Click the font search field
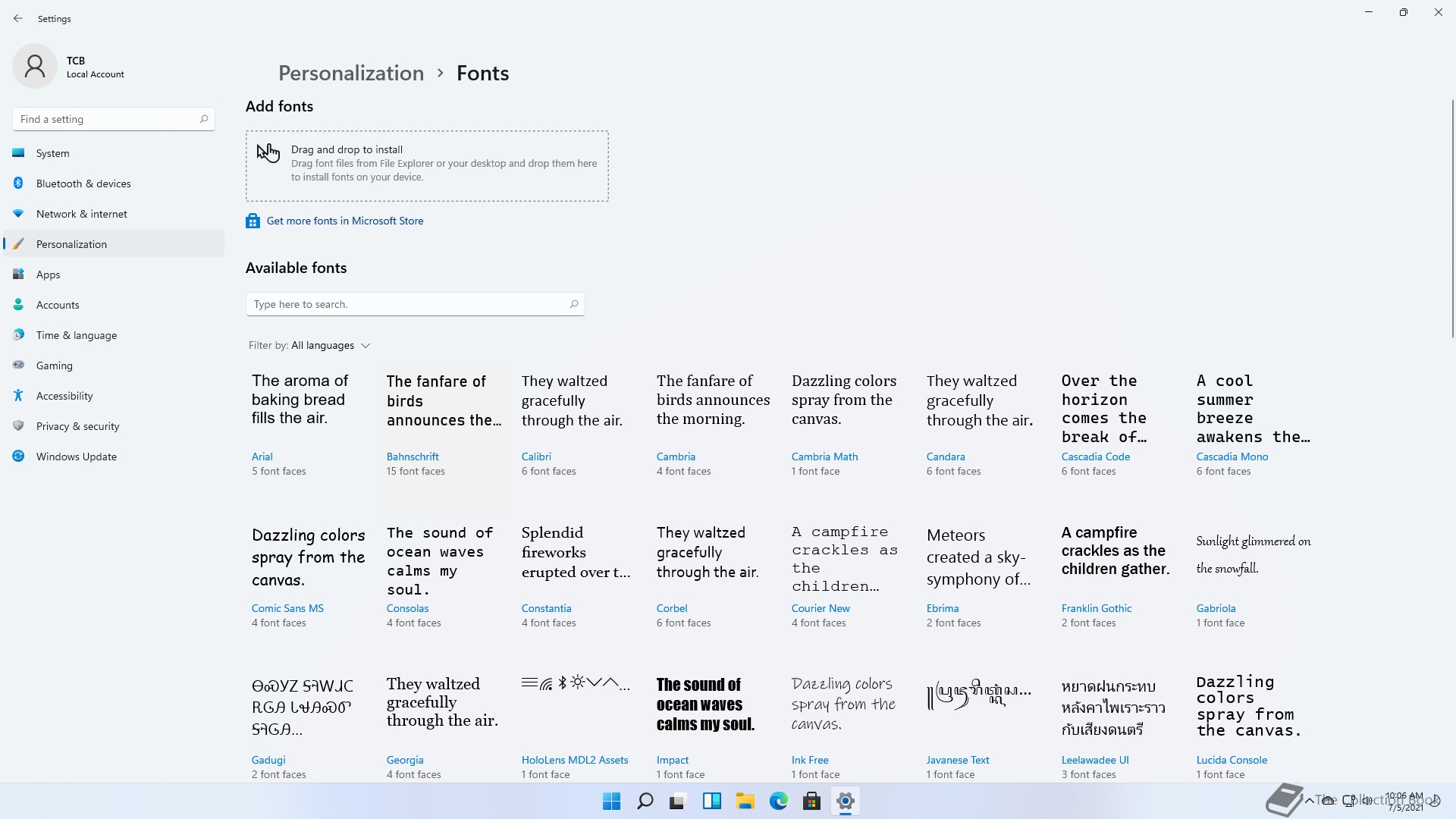 click(415, 304)
